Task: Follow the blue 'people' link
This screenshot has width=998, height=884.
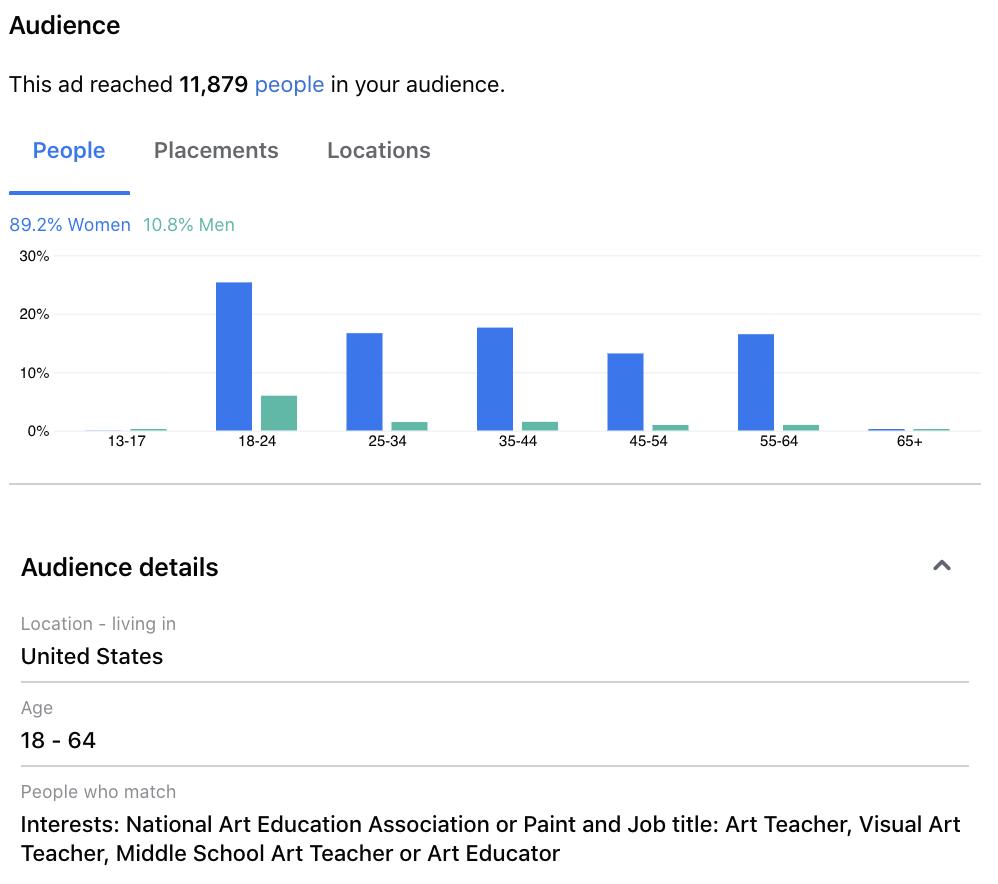Action: [x=290, y=85]
